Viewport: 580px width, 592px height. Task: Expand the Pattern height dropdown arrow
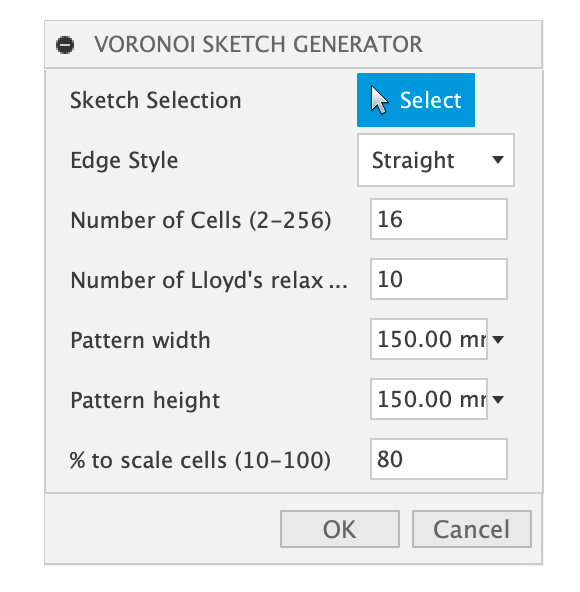coord(498,399)
